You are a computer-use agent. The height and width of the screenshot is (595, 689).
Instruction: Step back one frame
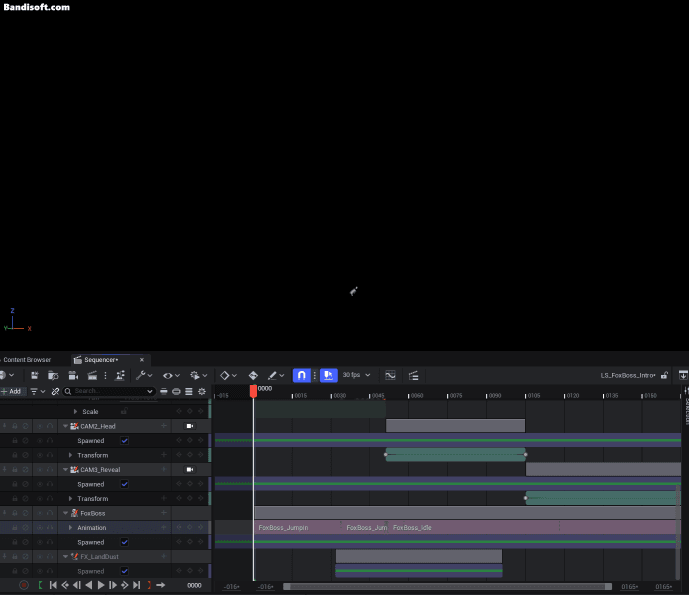[x=77, y=585]
